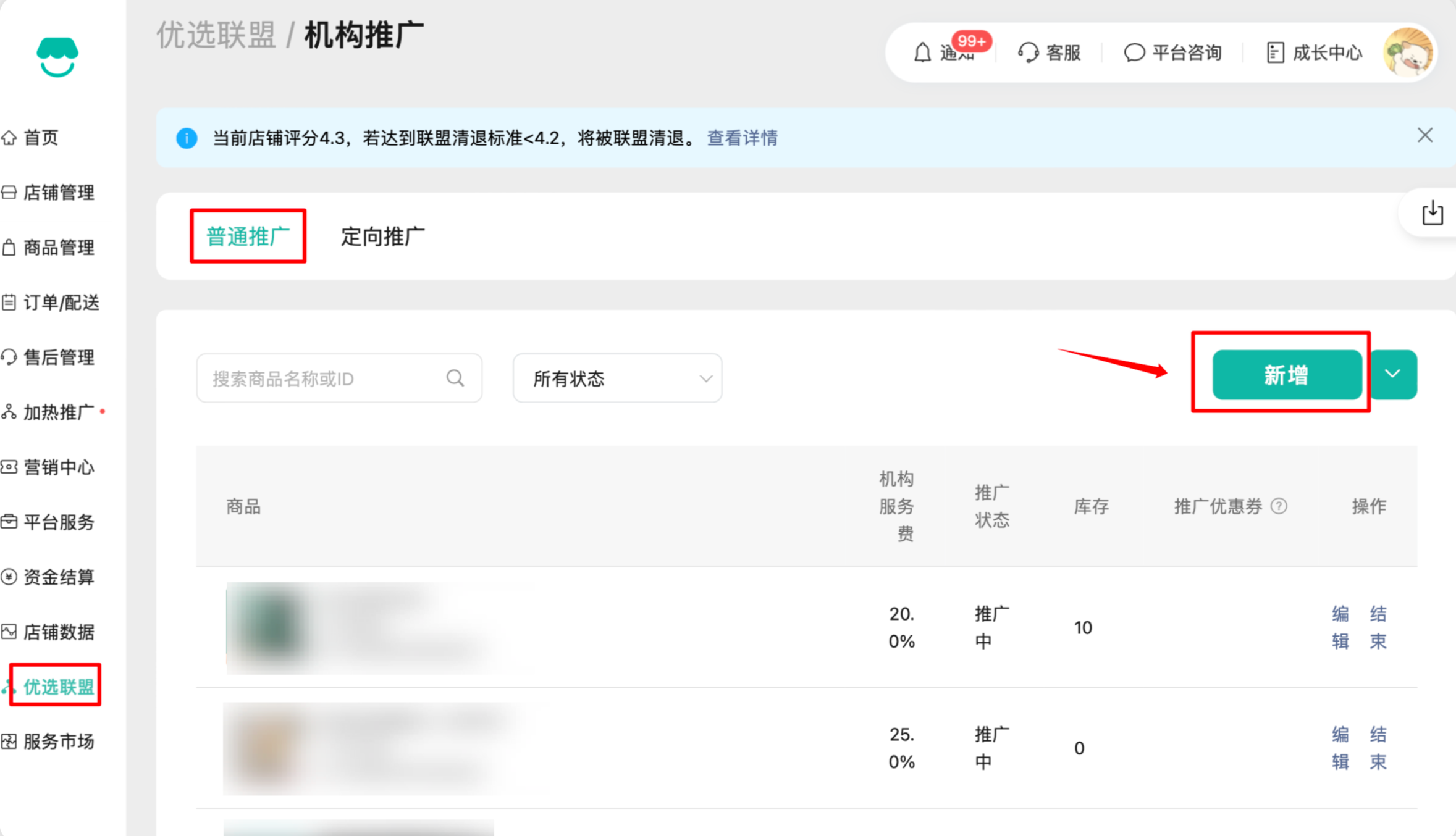
Task: Click 结束 for the 25.0% product
Action: [x=1378, y=748]
